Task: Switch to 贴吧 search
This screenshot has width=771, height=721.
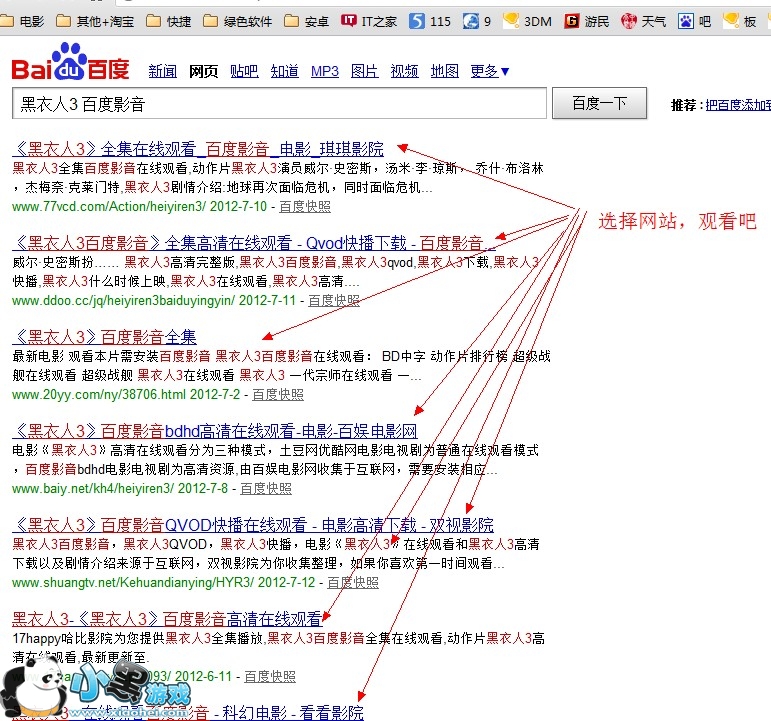Action: pyautogui.click(x=244, y=71)
